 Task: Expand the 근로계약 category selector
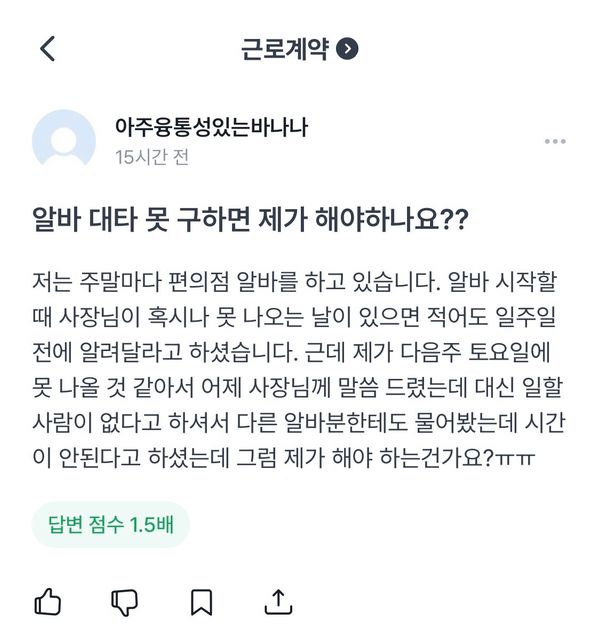point(347,48)
